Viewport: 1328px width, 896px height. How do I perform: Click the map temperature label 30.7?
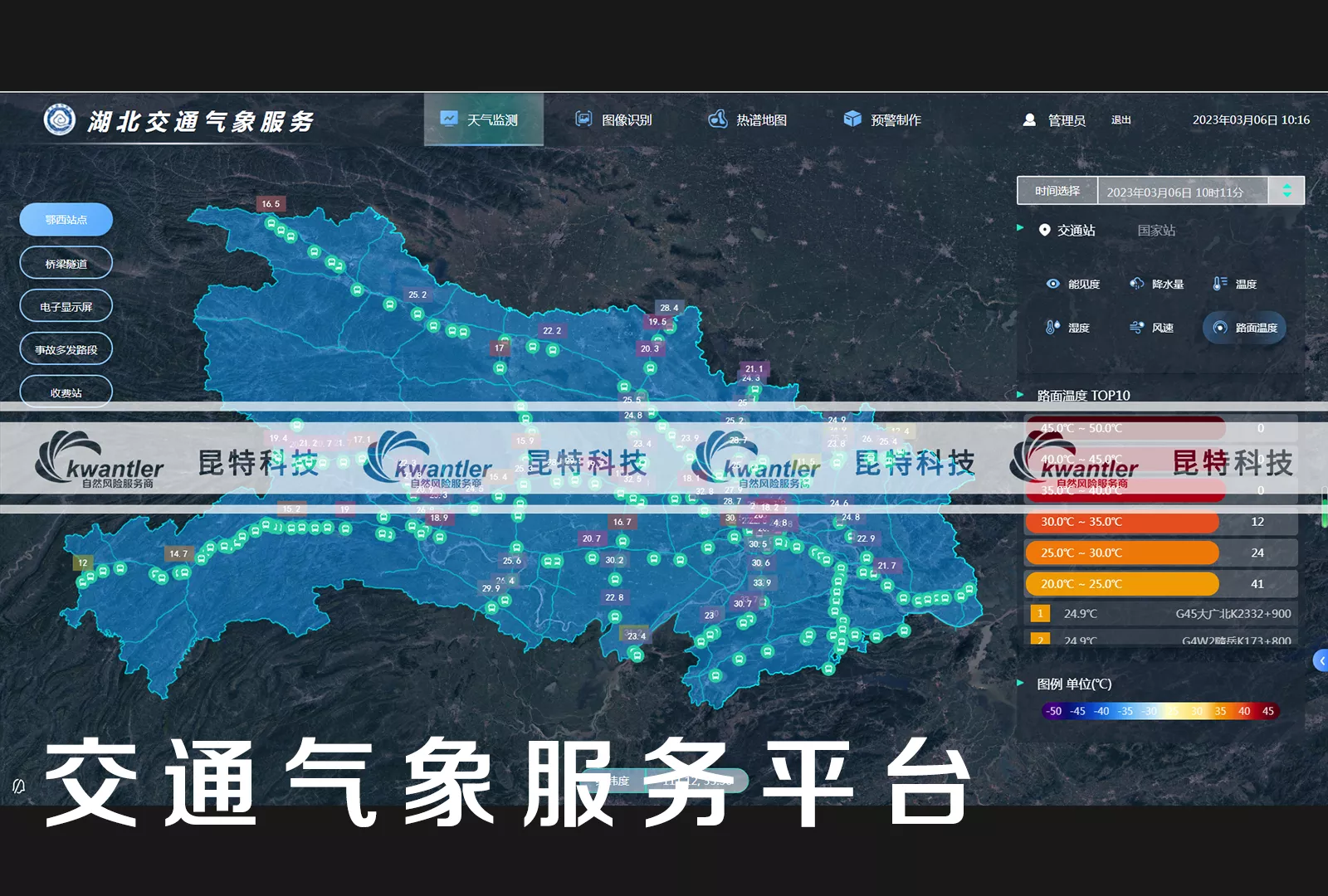click(742, 603)
